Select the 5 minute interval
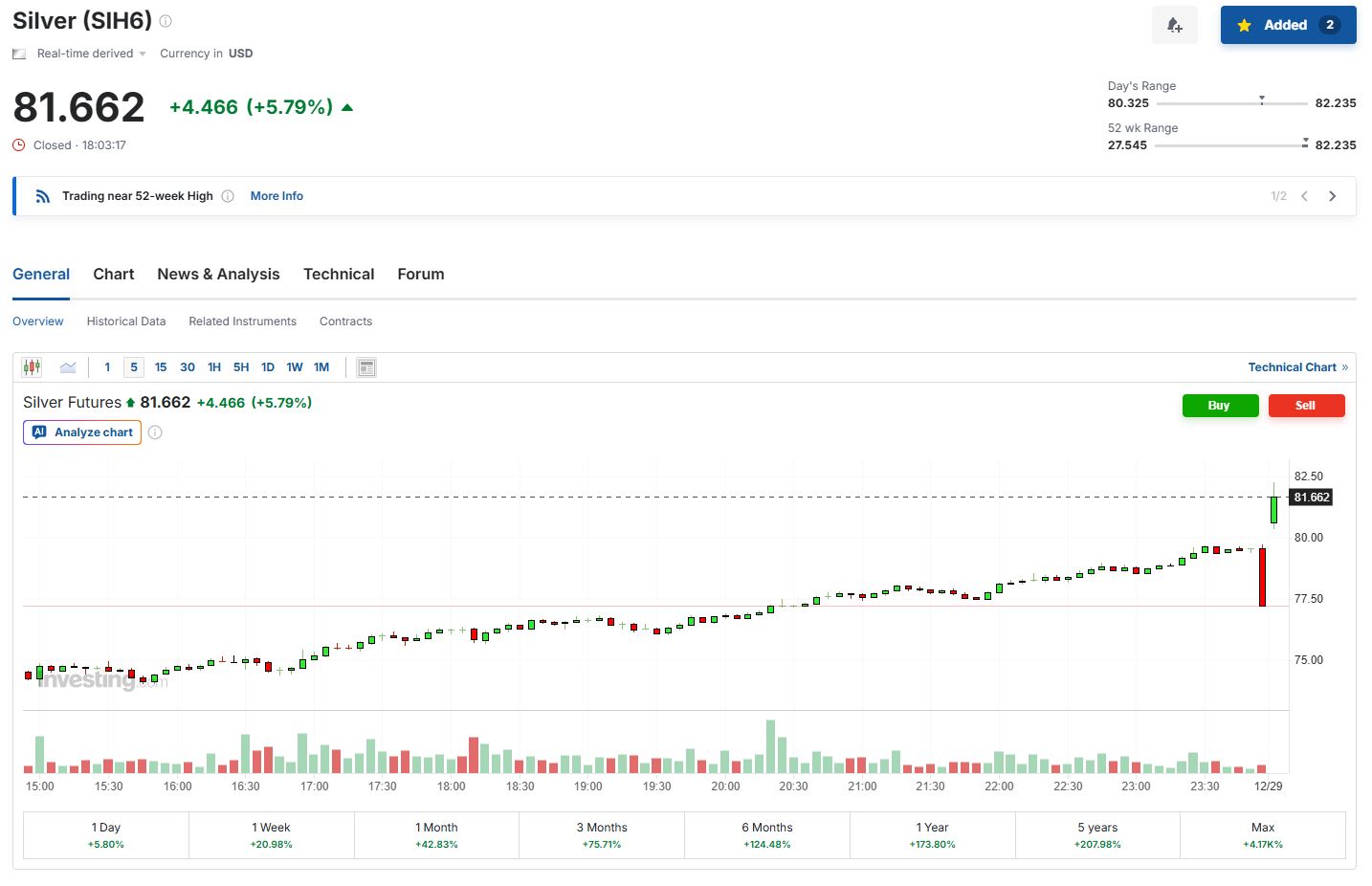The width and height of the screenshot is (1372, 886). (x=134, y=367)
